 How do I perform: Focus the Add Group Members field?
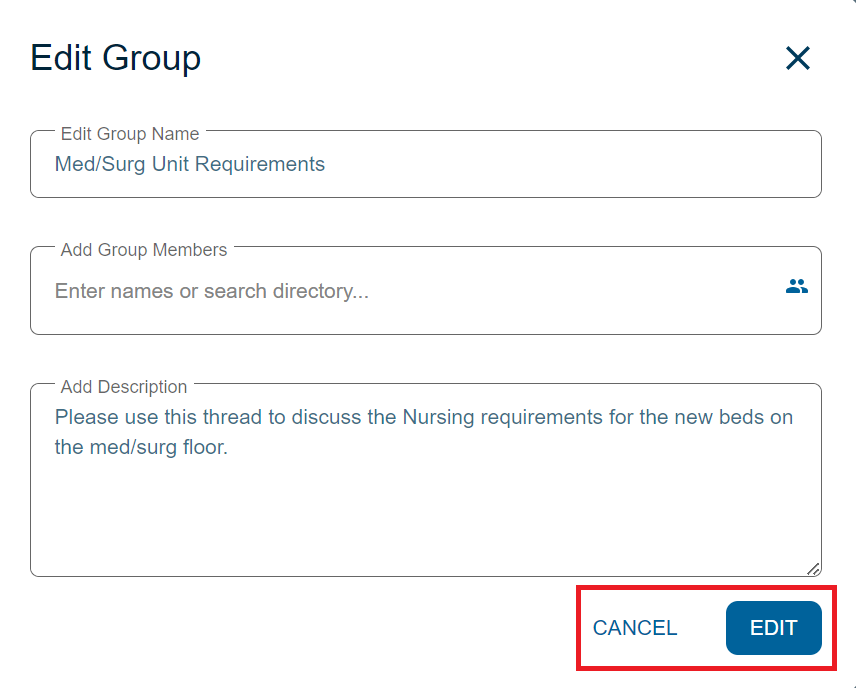coord(426,290)
